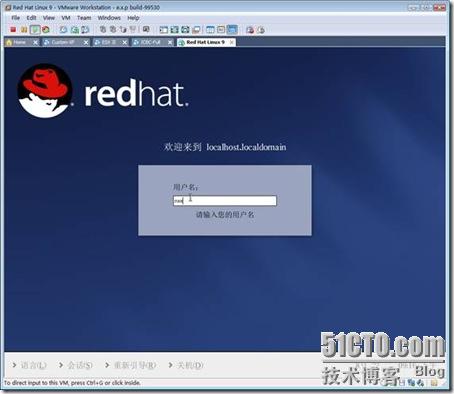Click the Reset virtual machine toolbar icon
Viewport: 454px width, 394px height.
coord(46,30)
